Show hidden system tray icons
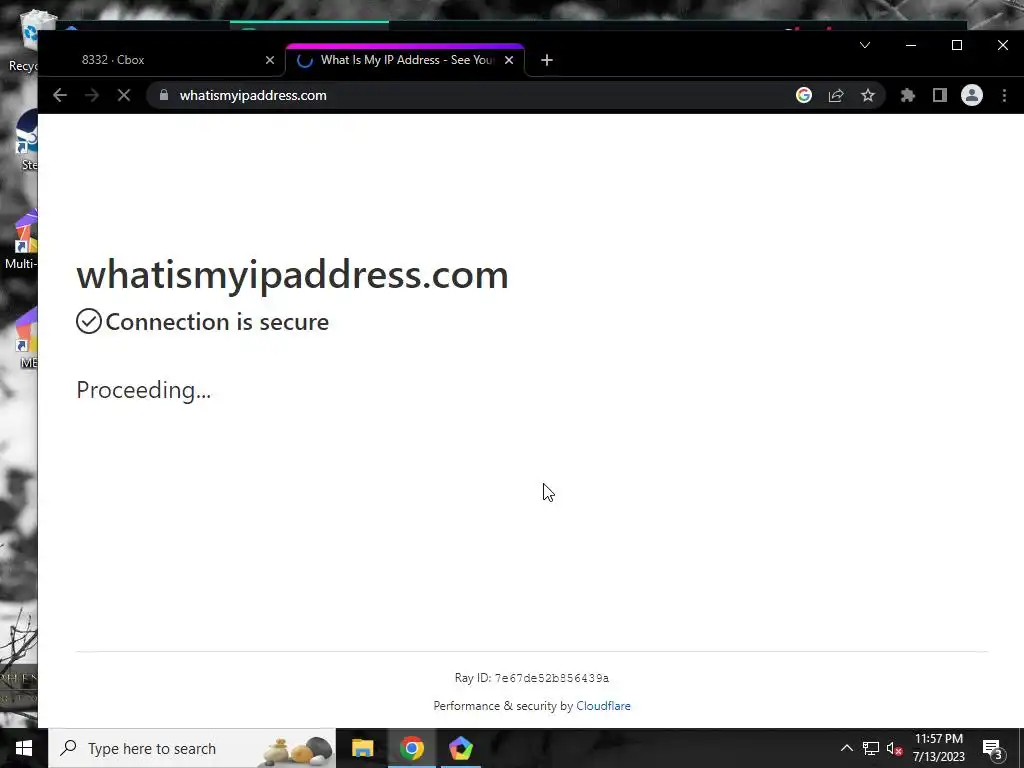 [x=846, y=748]
